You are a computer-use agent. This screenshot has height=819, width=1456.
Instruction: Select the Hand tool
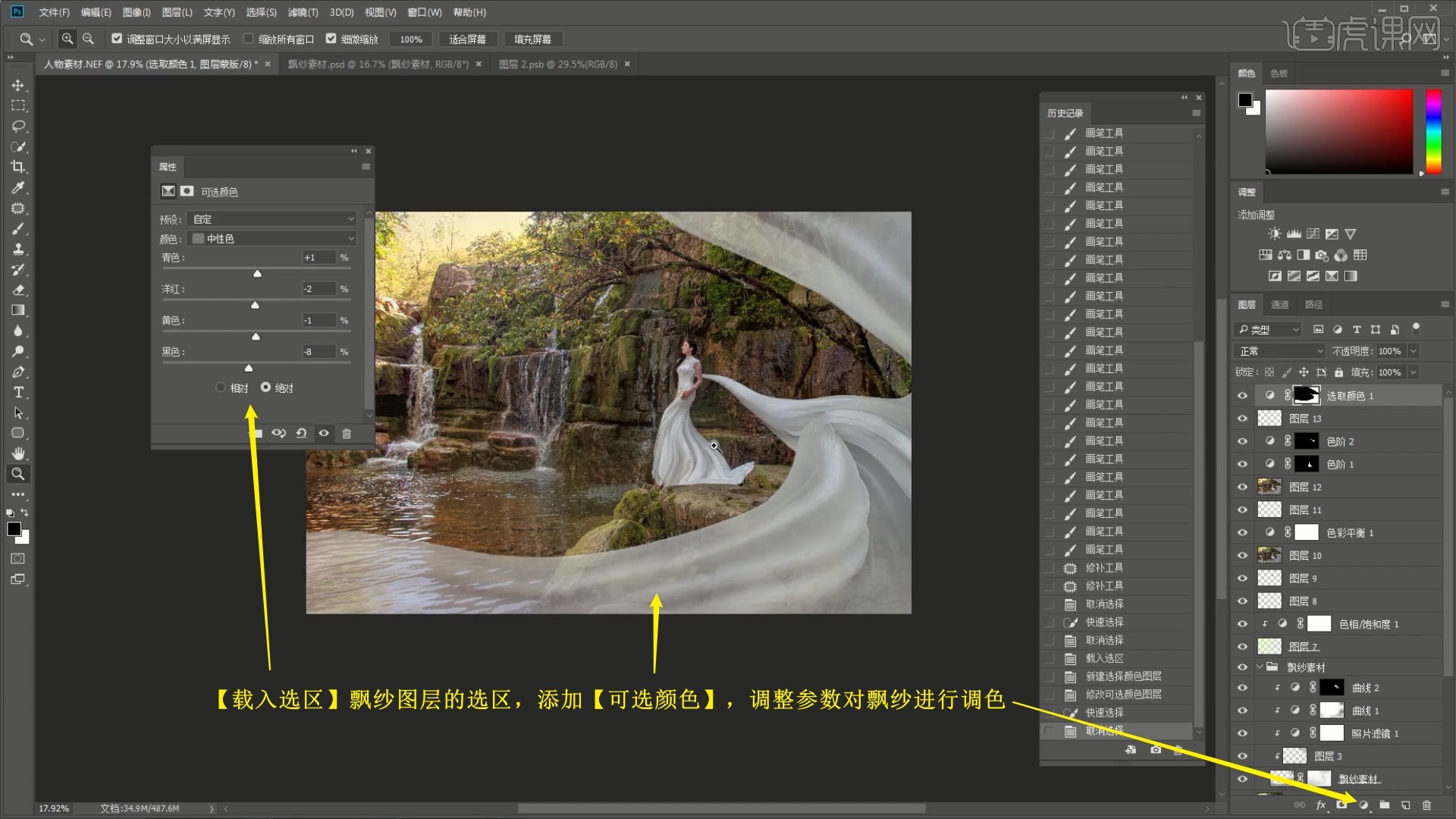pos(18,453)
